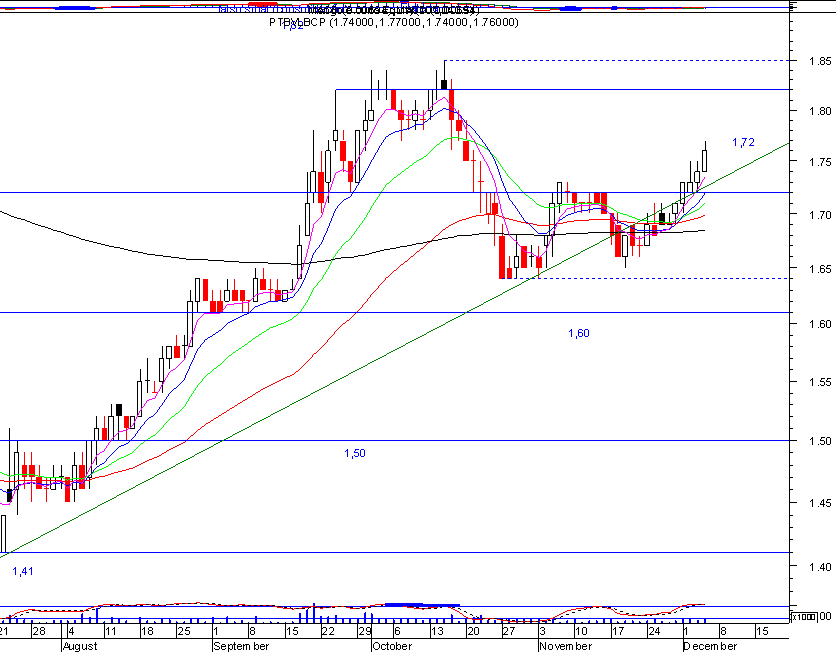Click date label 3 in November
The image size is (836, 652).
[x=542, y=631]
